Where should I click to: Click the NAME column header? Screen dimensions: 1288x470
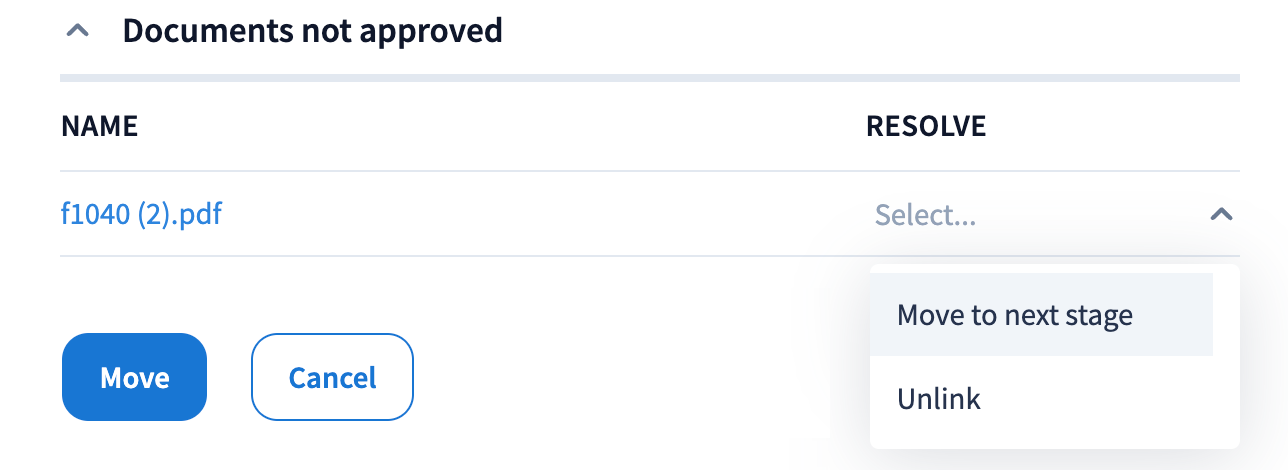point(100,126)
